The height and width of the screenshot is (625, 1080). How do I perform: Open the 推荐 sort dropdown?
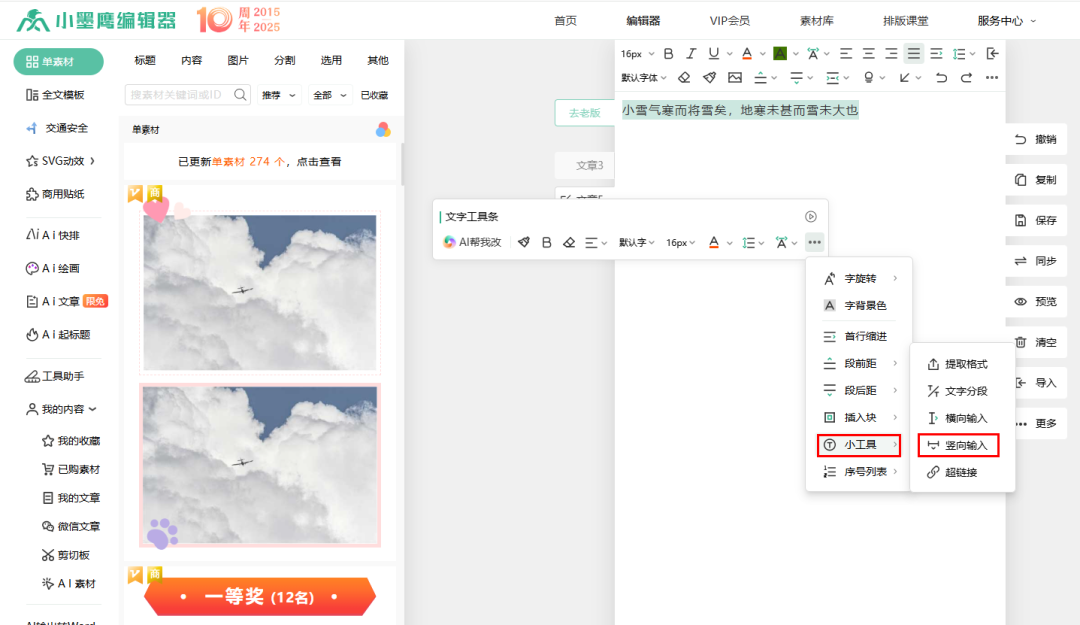pyautogui.click(x=279, y=95)
